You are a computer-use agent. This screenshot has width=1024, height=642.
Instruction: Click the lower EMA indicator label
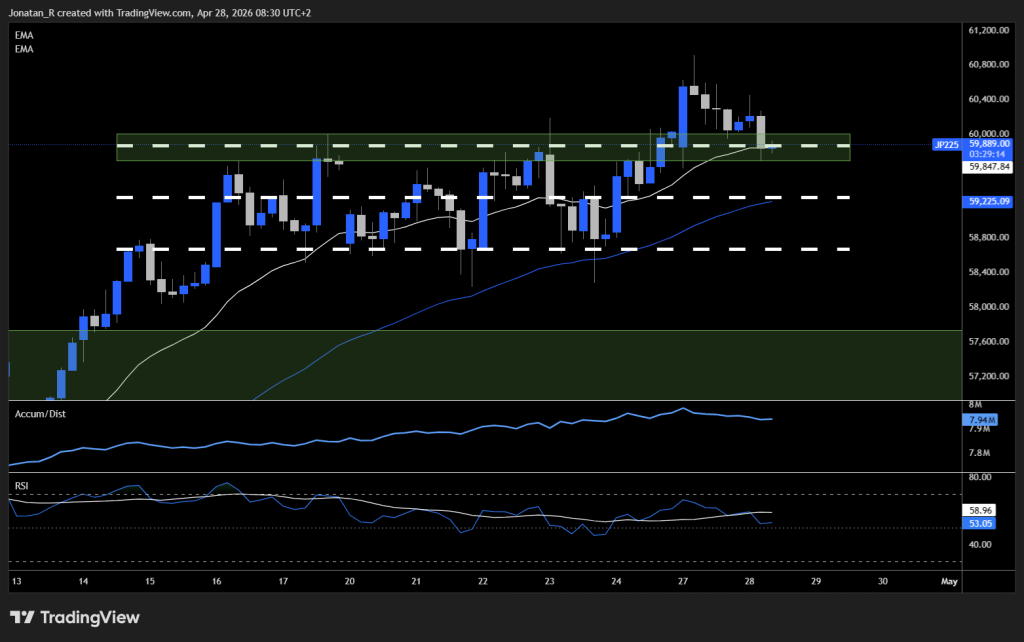coord(23,49)
